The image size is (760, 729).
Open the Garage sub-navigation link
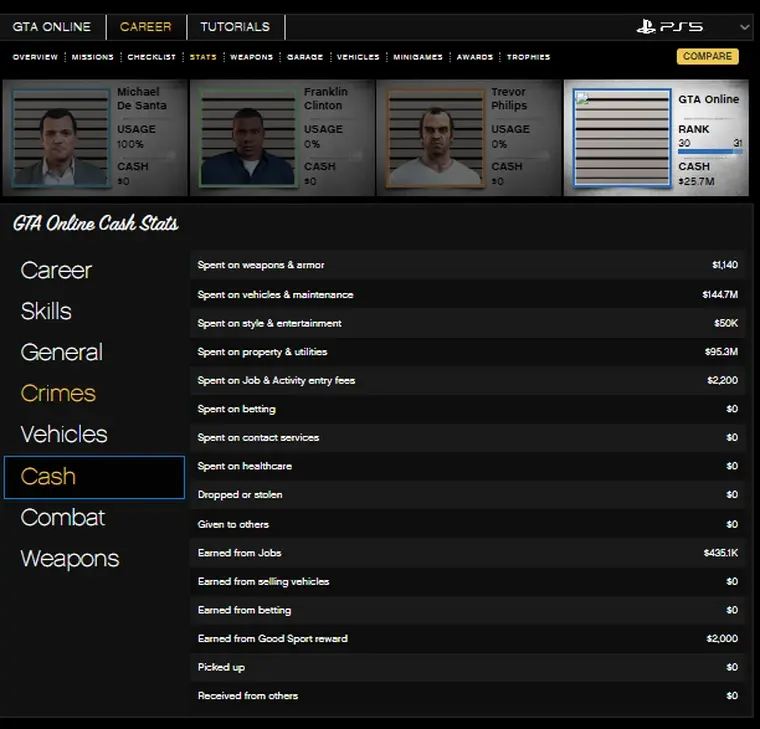pos(305,57)
